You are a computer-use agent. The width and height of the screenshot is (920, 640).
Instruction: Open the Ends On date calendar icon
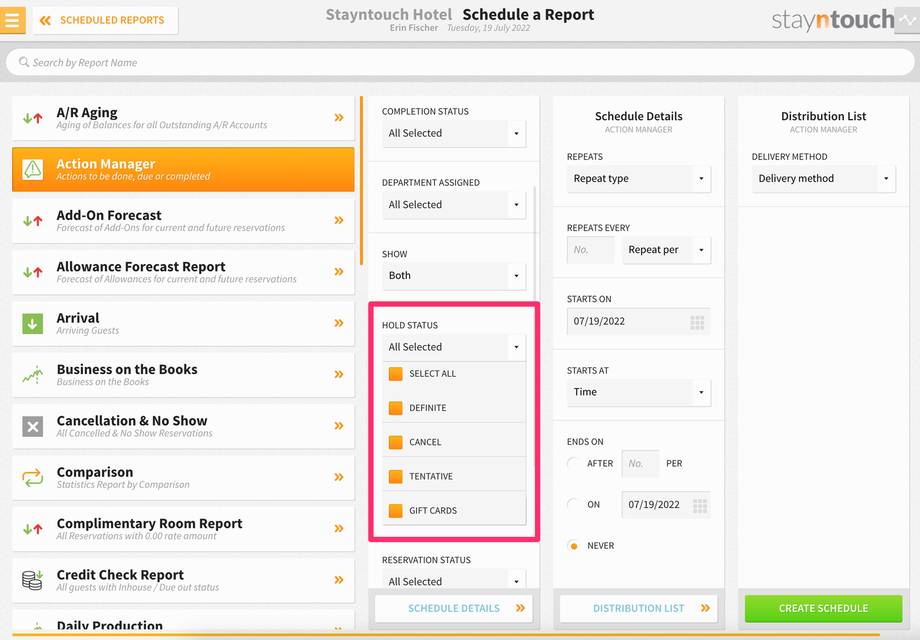click(x=700, y=506)
